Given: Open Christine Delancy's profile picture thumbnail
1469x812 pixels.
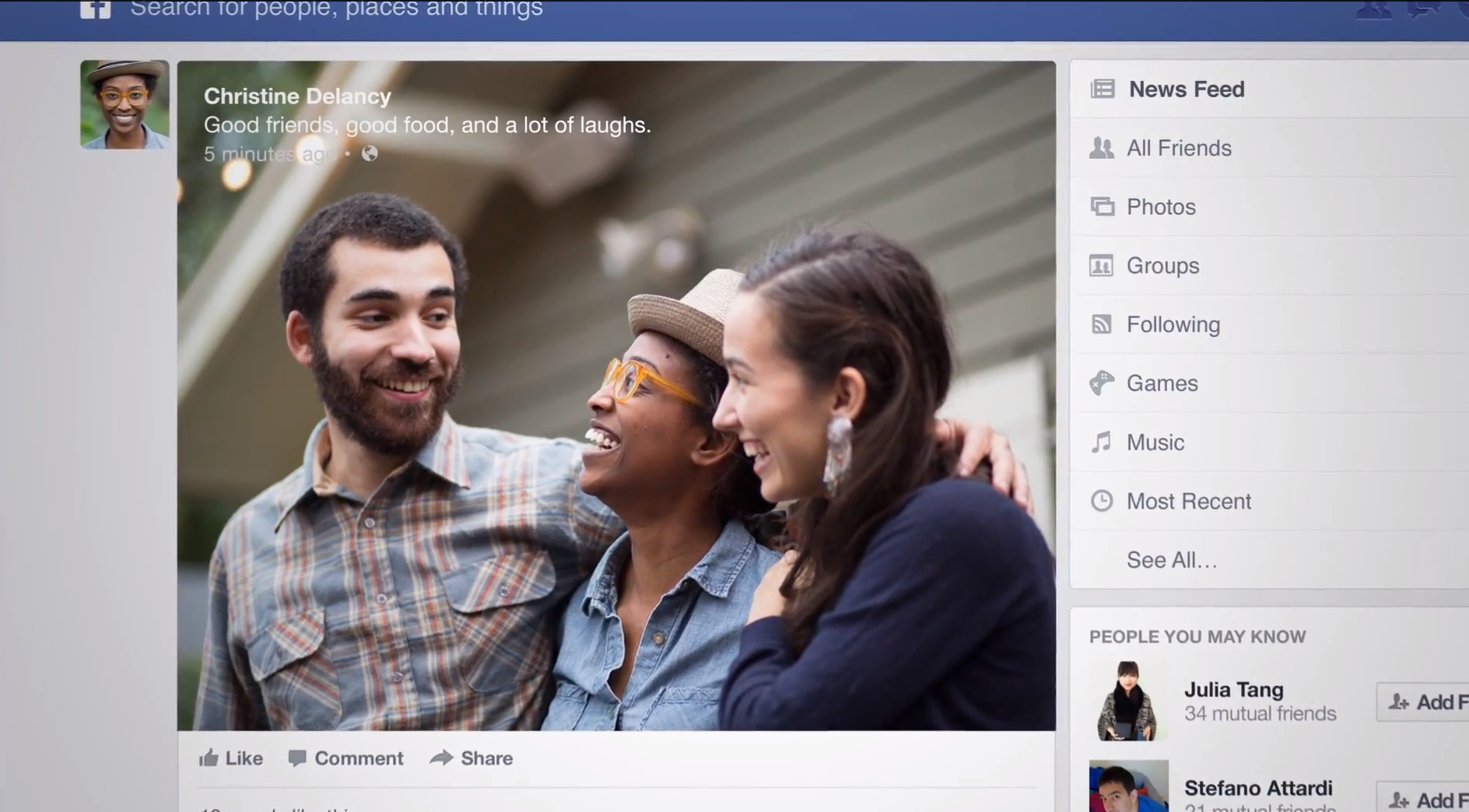Looking at the screenshot, I should [124, 104].
